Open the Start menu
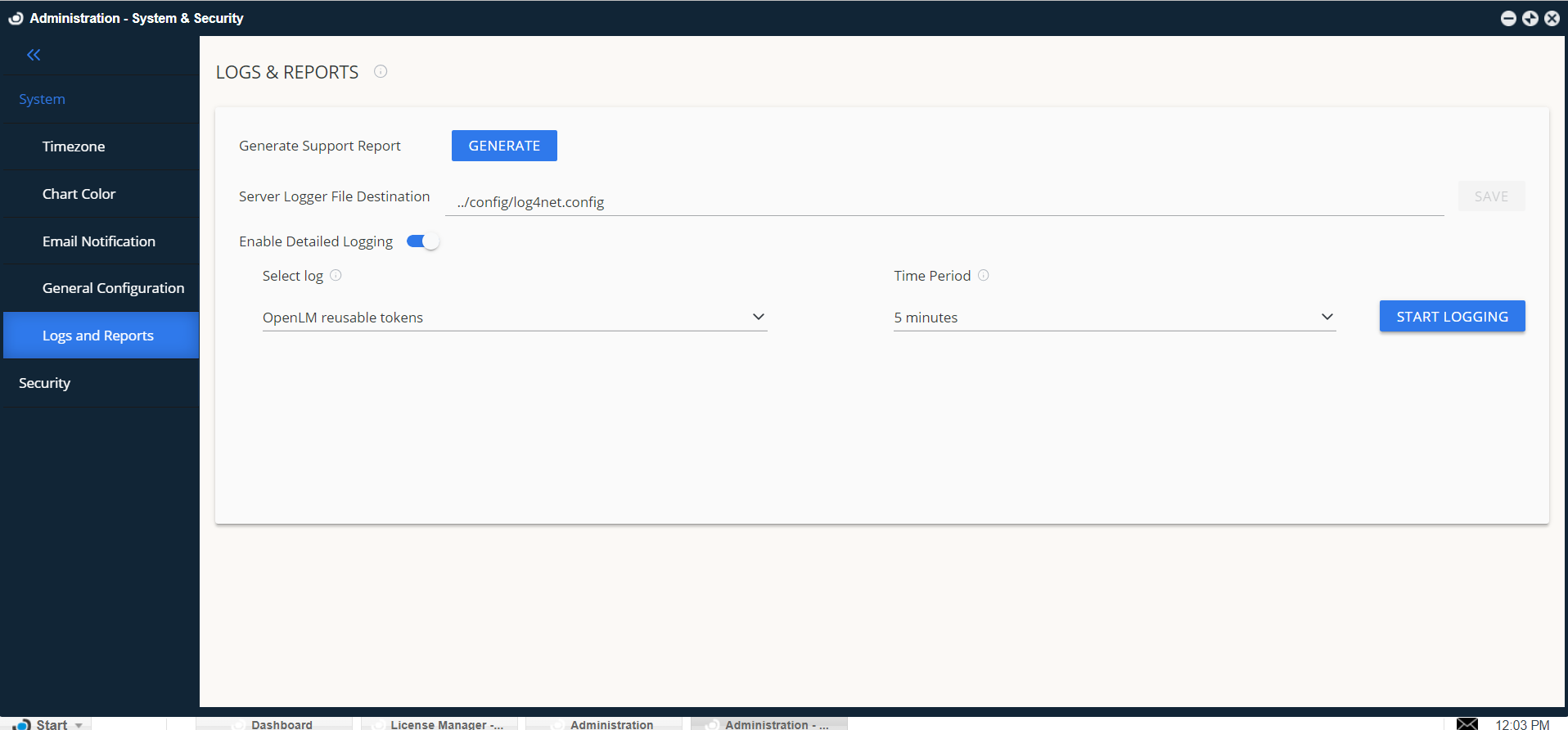Screen dimensions: 1568x730 coord(49,723)
